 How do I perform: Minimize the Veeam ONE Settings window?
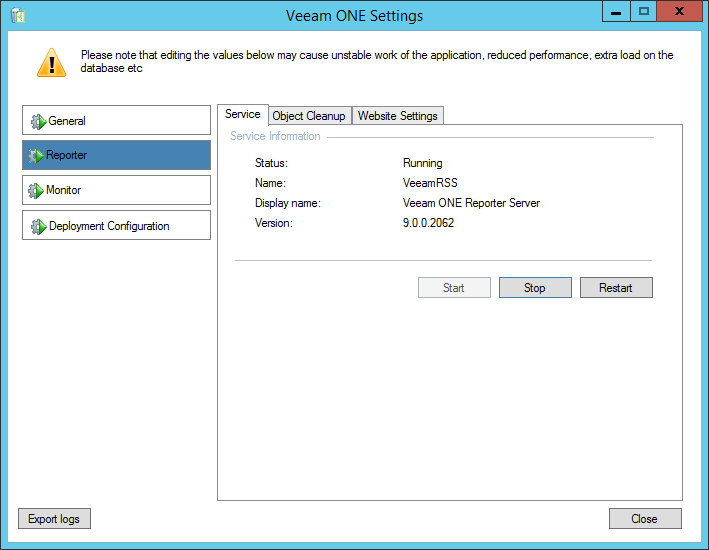click(616, 12)
